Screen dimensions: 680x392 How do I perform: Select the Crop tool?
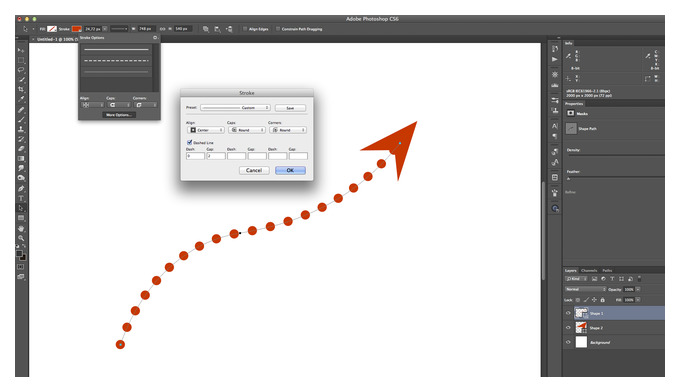point(21,89)
